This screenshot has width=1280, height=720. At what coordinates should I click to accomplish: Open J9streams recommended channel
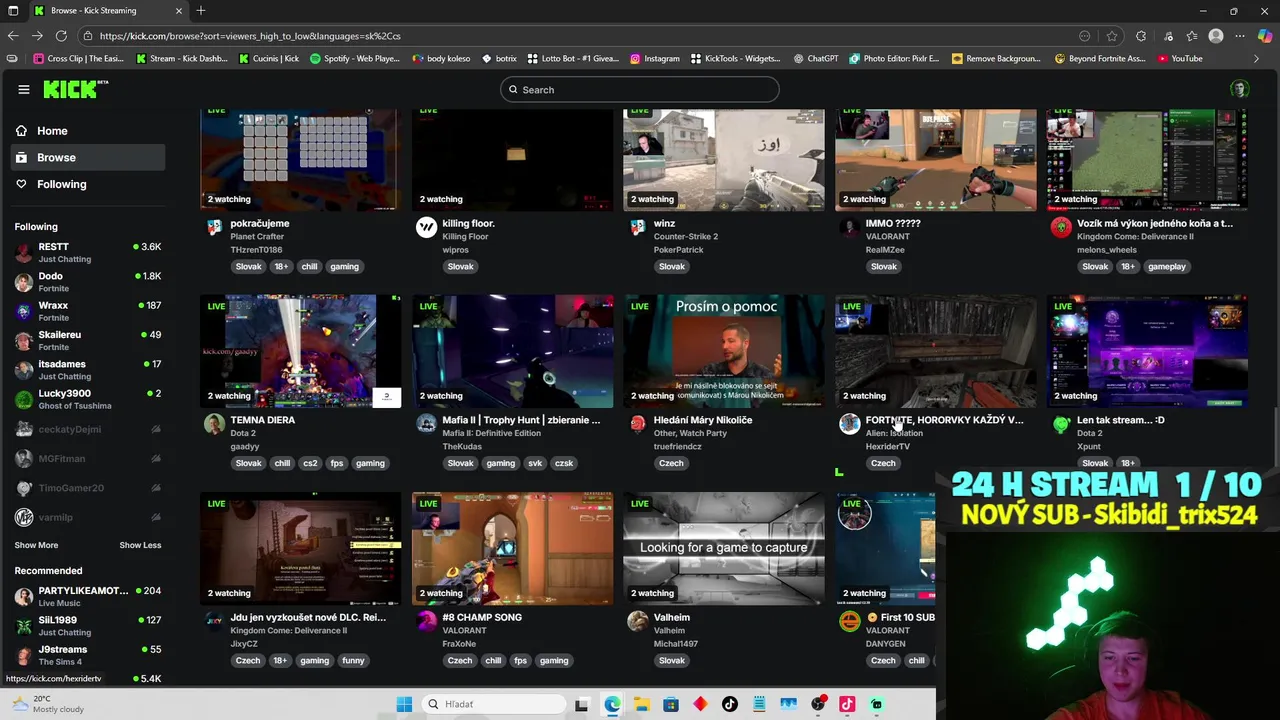click(88, 655)
